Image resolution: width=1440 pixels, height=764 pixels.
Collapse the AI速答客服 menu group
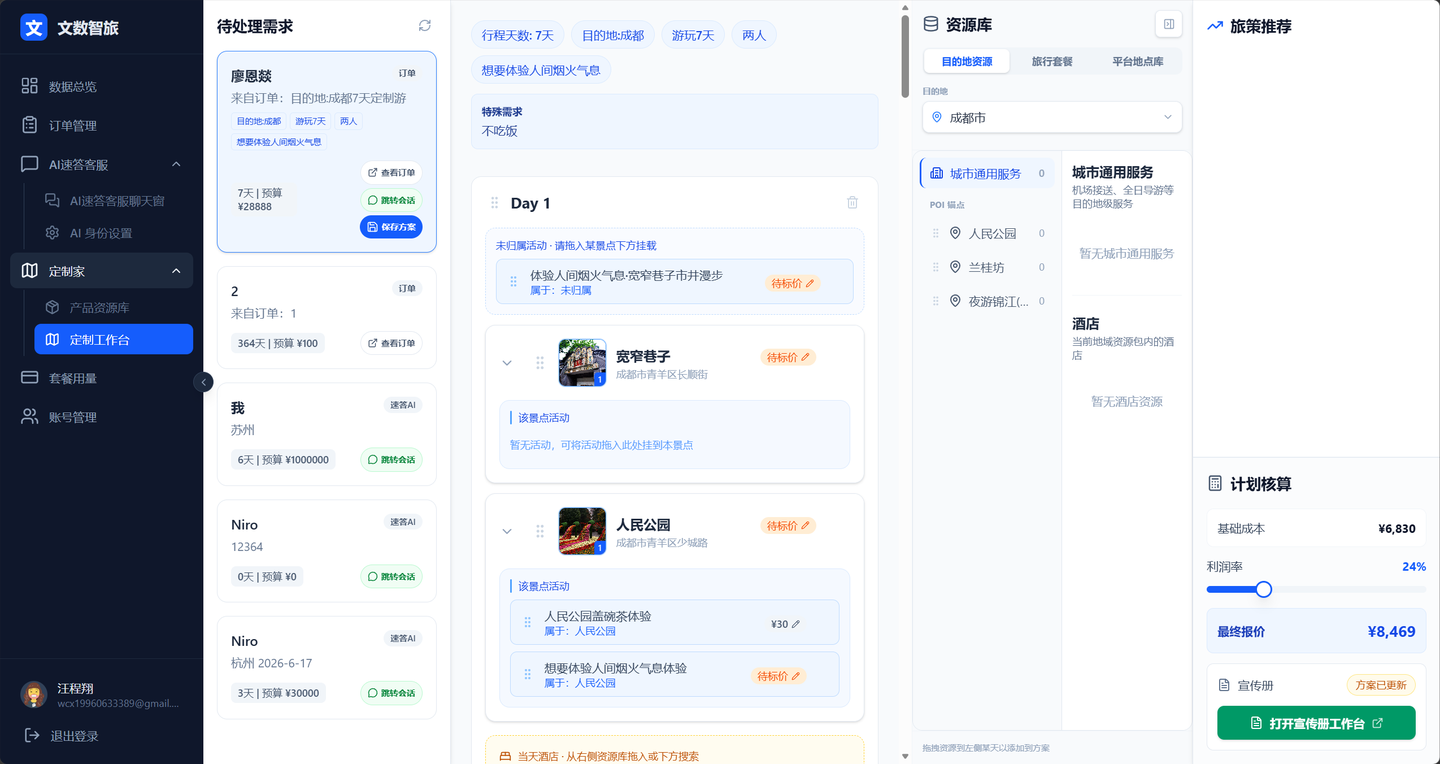coord(176,164)
